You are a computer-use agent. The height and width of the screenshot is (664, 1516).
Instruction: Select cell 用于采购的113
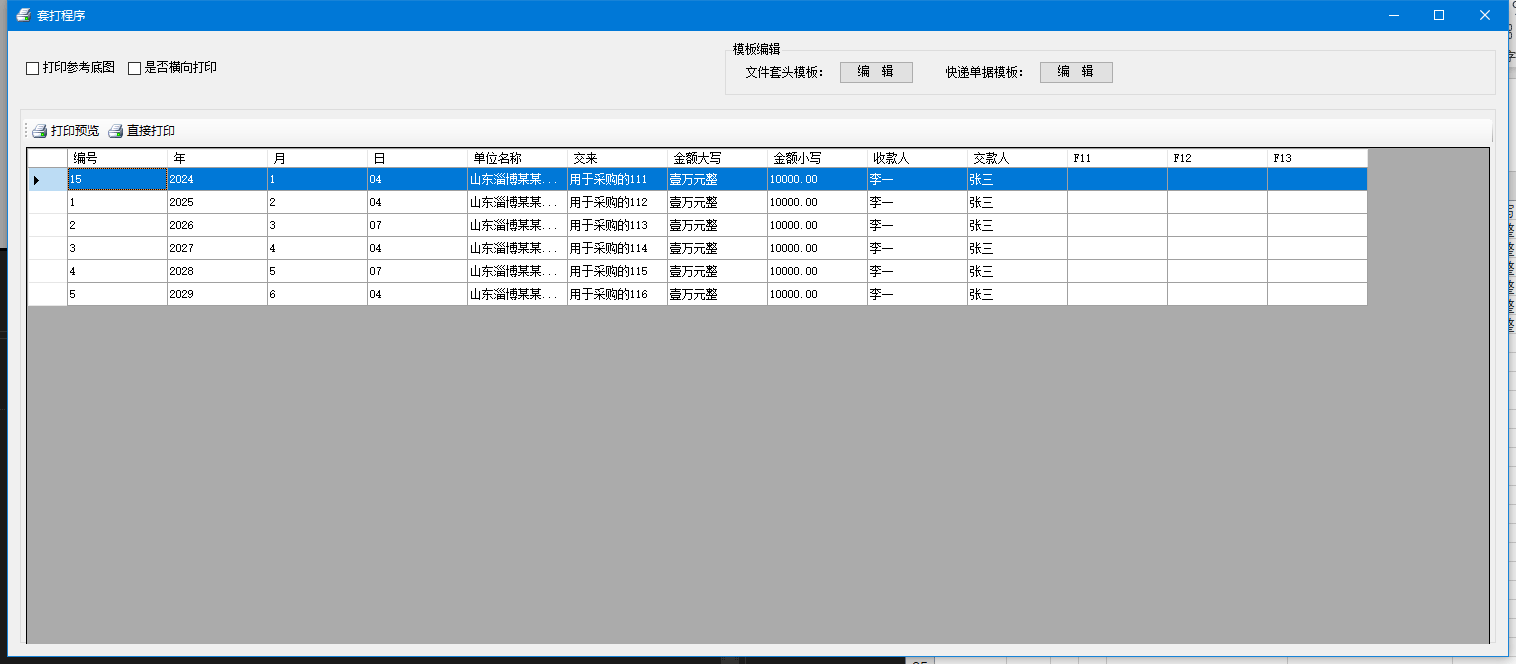click(617, 225)
